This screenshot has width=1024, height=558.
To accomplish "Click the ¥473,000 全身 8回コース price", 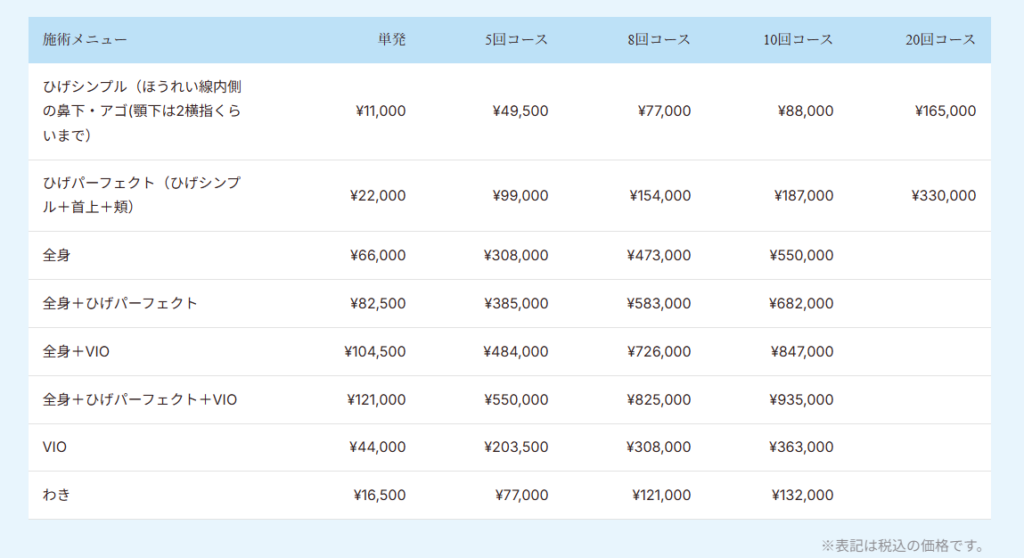I will [x=659, y=256].
